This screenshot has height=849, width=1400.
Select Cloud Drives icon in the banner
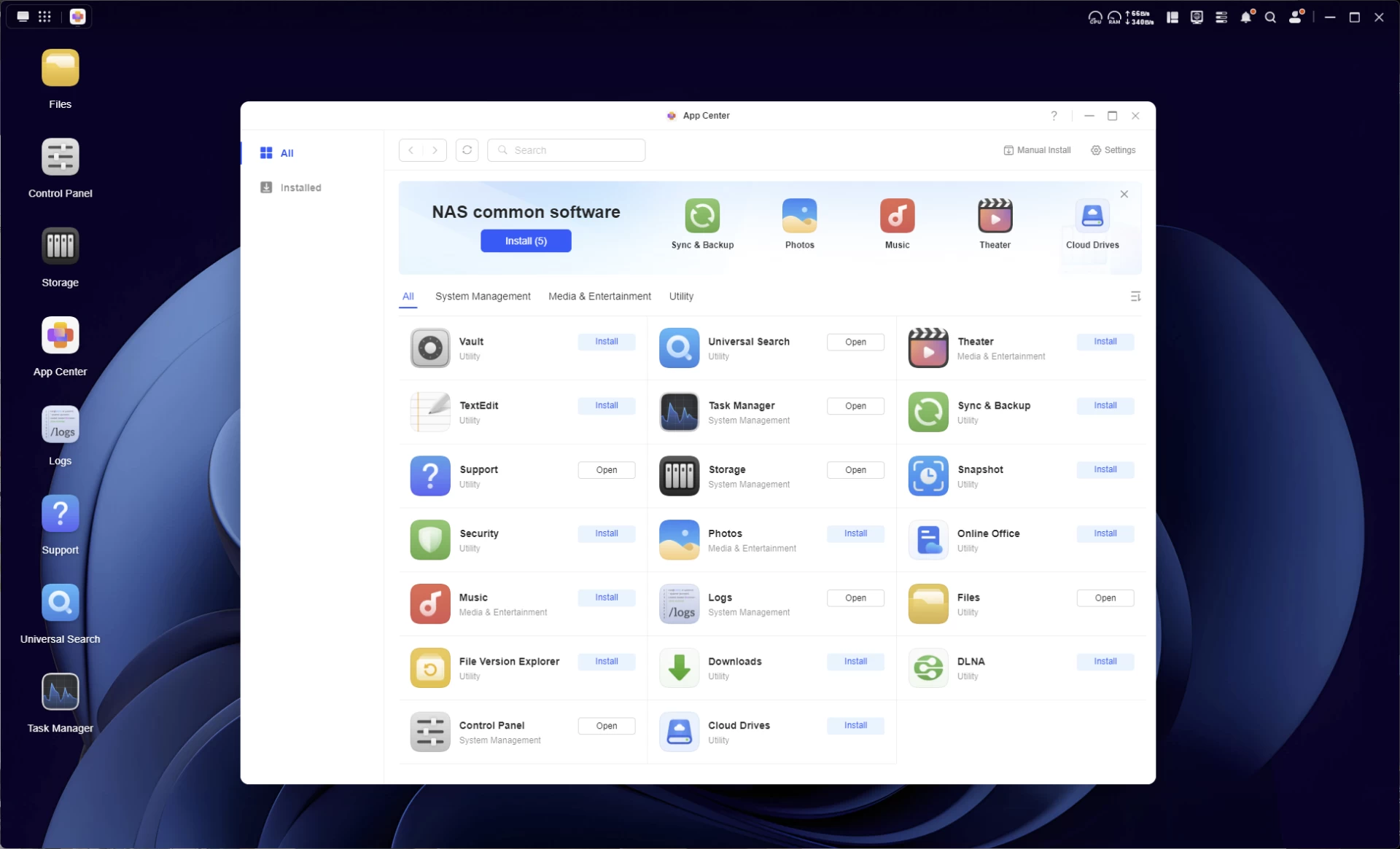point(1092,216)
